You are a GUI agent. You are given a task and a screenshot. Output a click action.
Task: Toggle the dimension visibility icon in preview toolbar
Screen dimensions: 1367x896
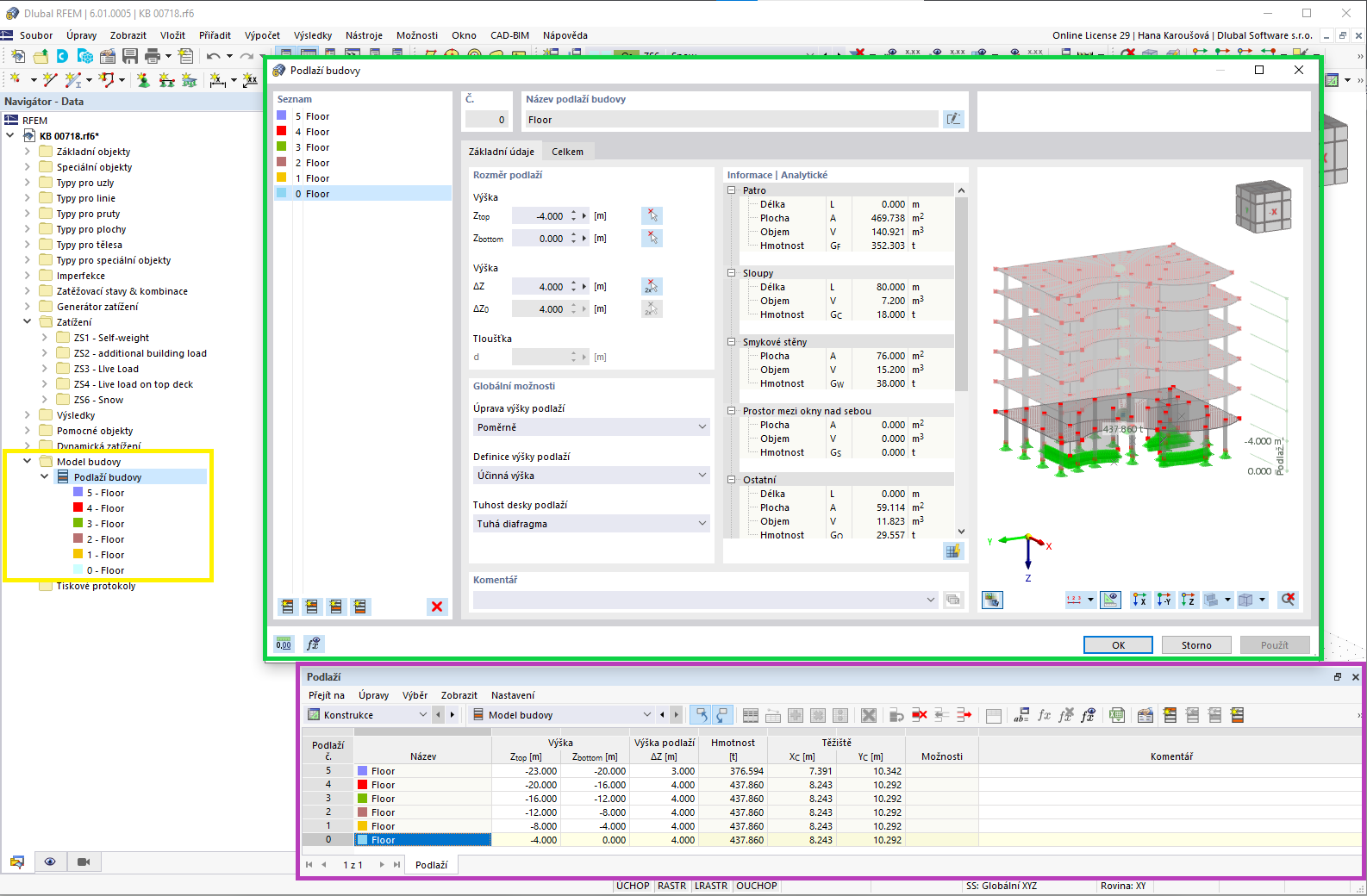pos(1111,600)
